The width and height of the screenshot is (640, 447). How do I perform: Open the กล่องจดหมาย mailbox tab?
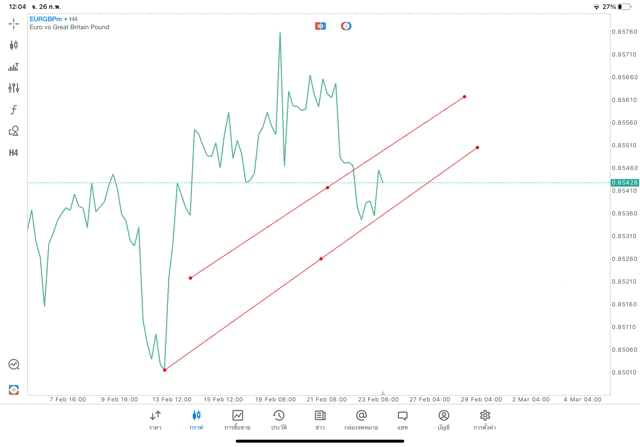(x=361, y=419)
